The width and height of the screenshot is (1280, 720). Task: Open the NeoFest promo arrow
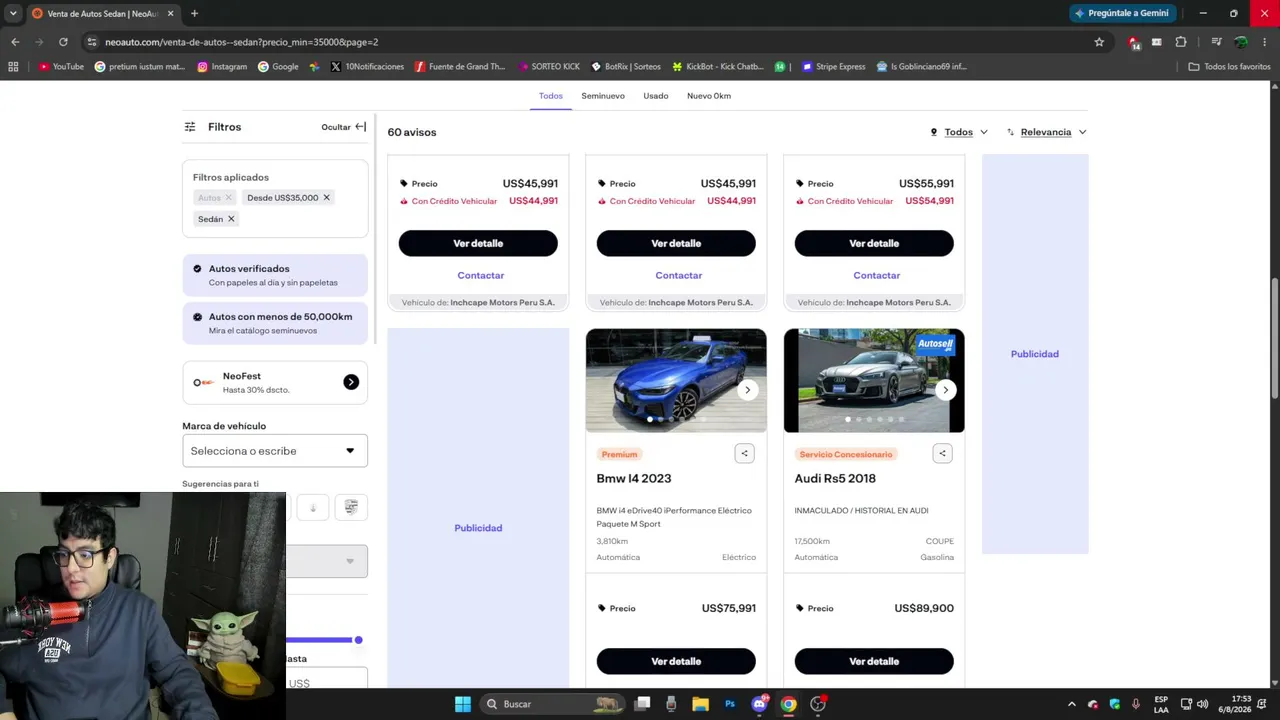(x=351, y=382)
